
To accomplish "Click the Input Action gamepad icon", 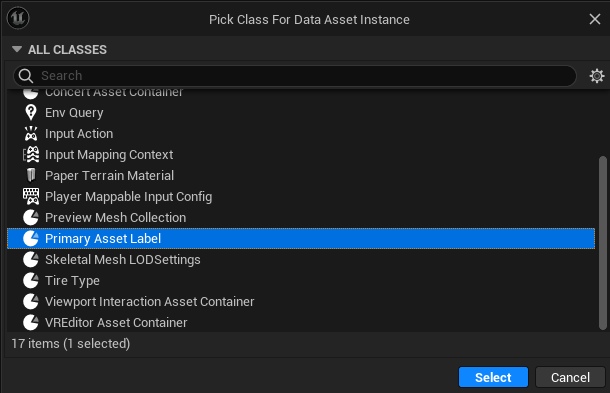I will coord(31,133).
